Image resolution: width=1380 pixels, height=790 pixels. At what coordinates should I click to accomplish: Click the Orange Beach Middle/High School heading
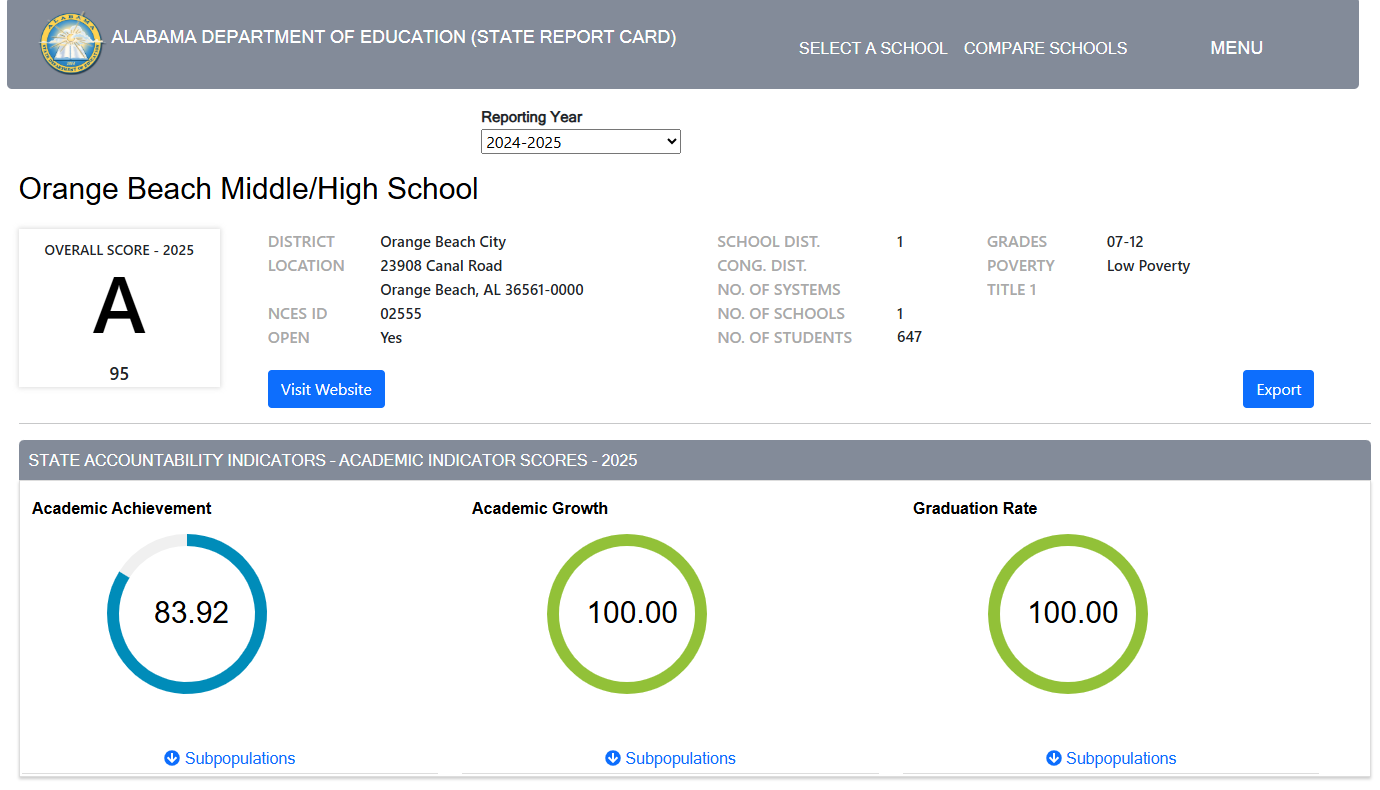point(249,189)
